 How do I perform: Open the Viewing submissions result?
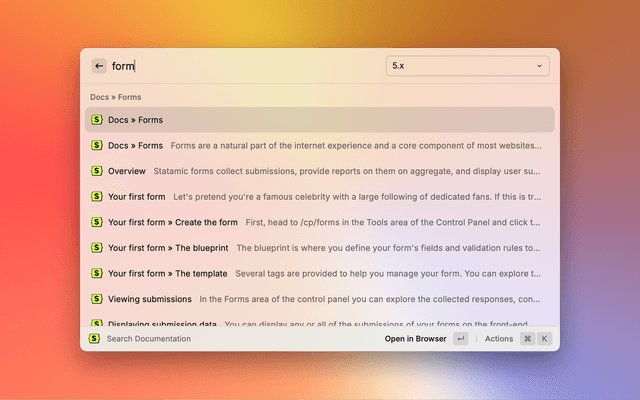tap(319, 299)
